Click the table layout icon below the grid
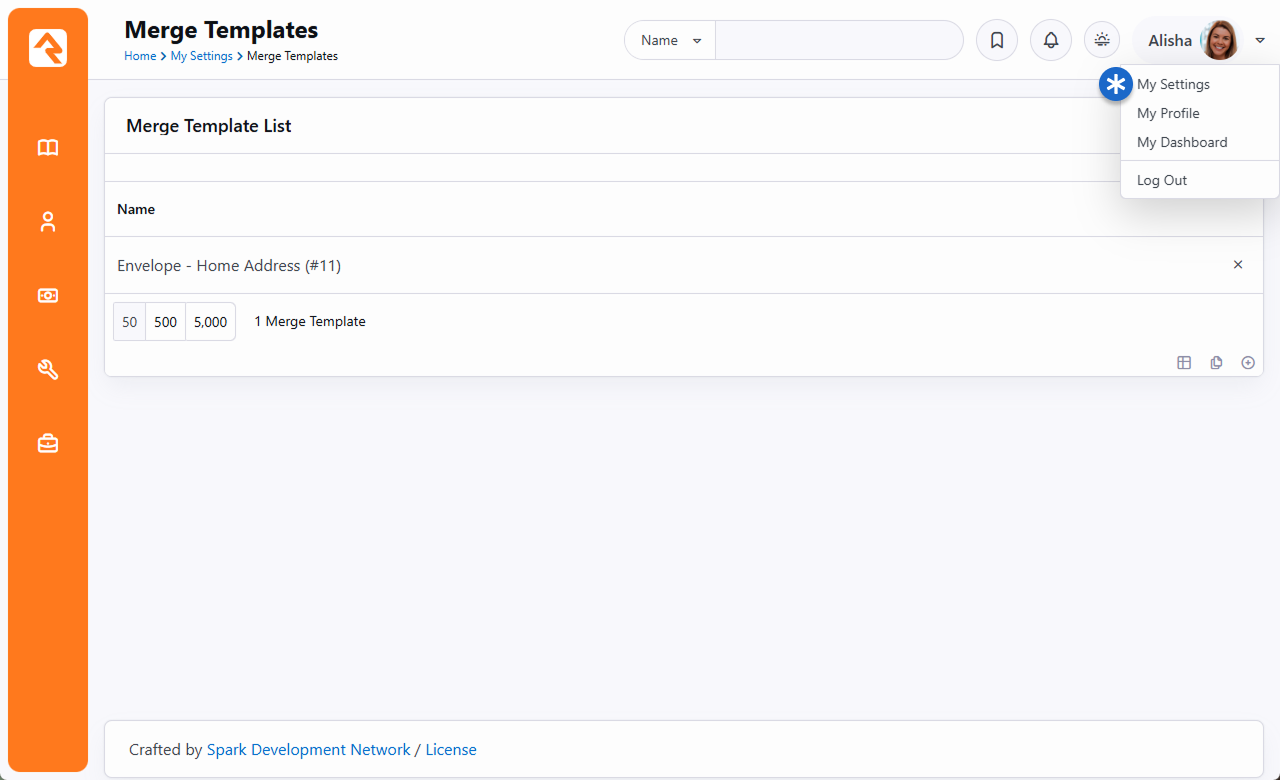1280x780 pixels. pos(1184,363)
